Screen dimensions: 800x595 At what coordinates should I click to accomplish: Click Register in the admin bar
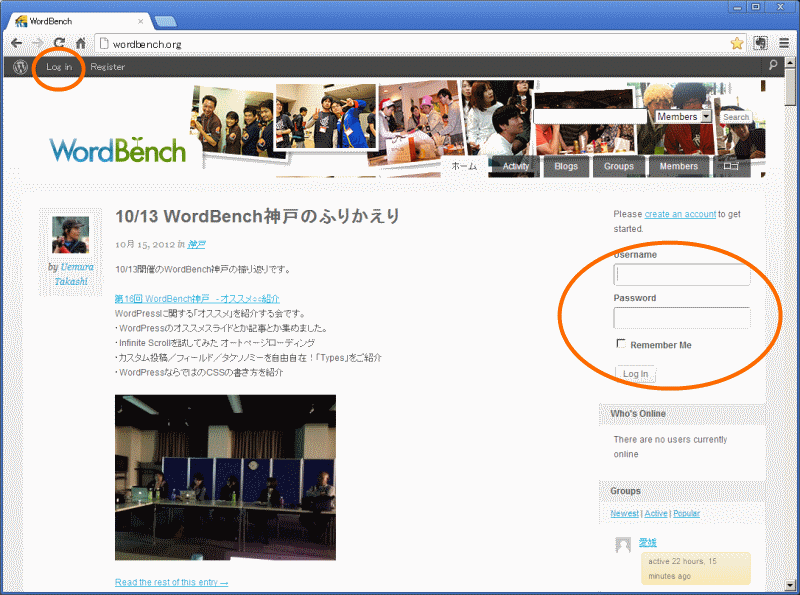pyautogui.click(x=108, y=67)
